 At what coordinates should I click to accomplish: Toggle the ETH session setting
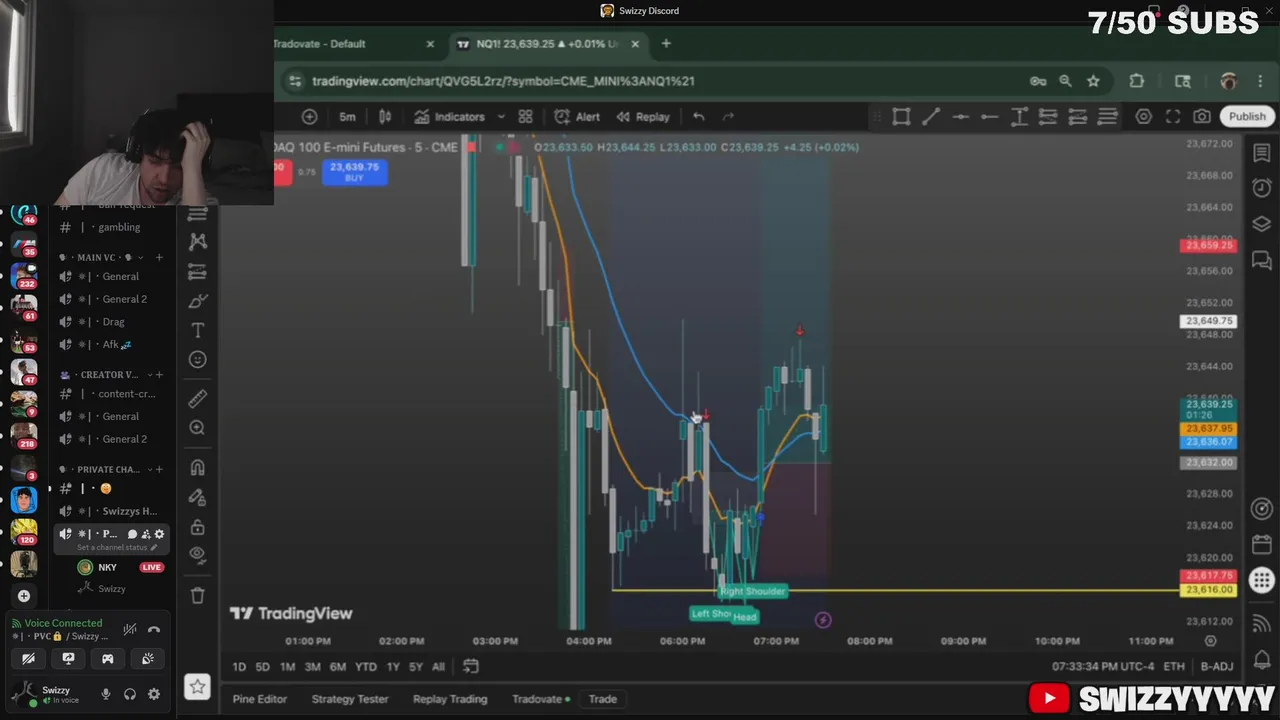click(1174, 667)
